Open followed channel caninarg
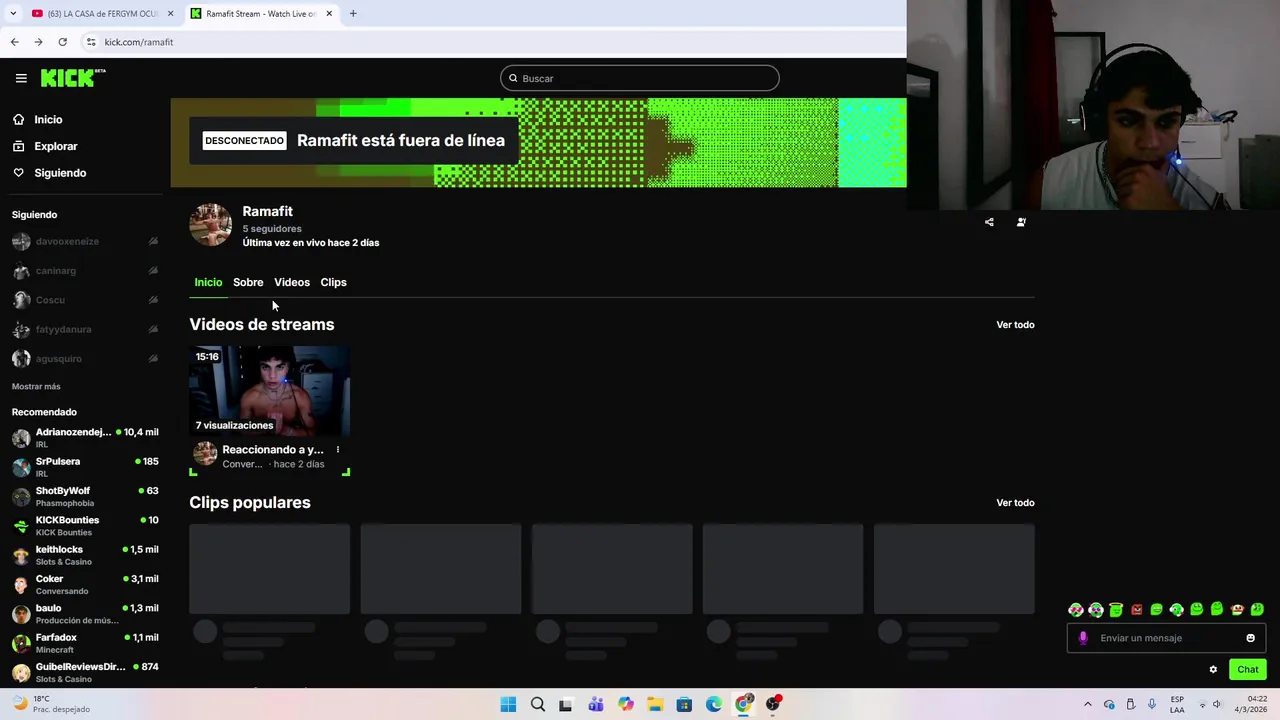1280x720 pixels. [x=85, y=271]
